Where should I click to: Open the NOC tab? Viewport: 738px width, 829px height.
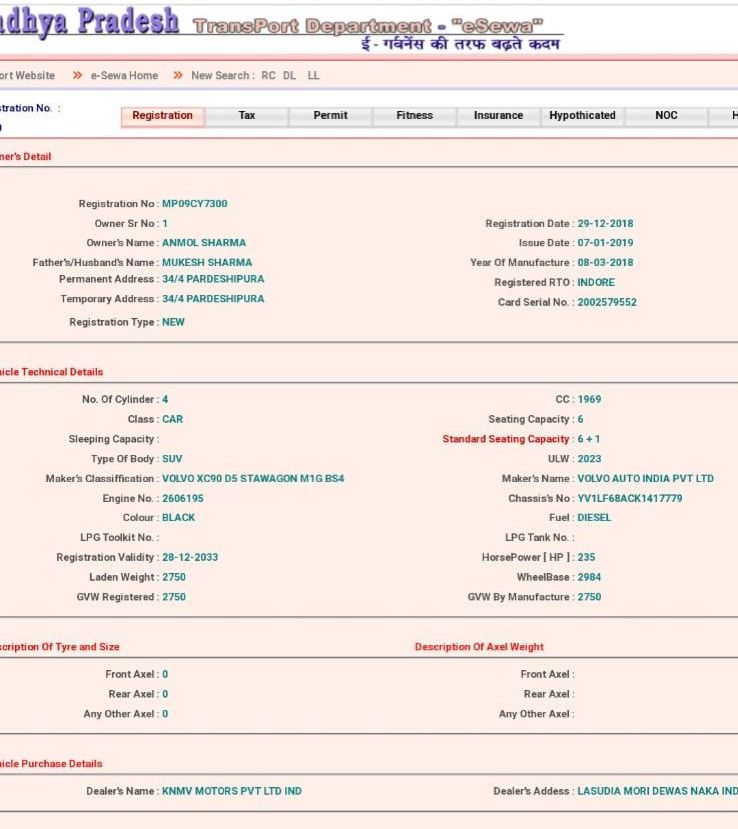666,116
